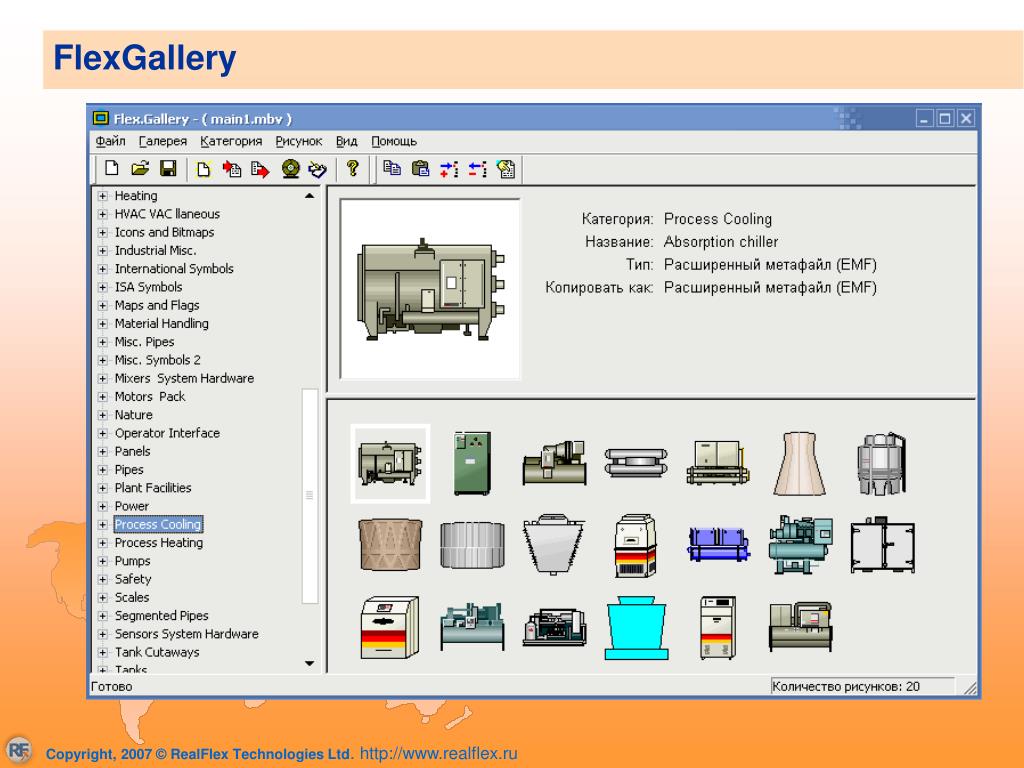The width and height of the screenshot is (1024, 768).
Task: Click the Copy toolbar icon
Action: [392, 168]
